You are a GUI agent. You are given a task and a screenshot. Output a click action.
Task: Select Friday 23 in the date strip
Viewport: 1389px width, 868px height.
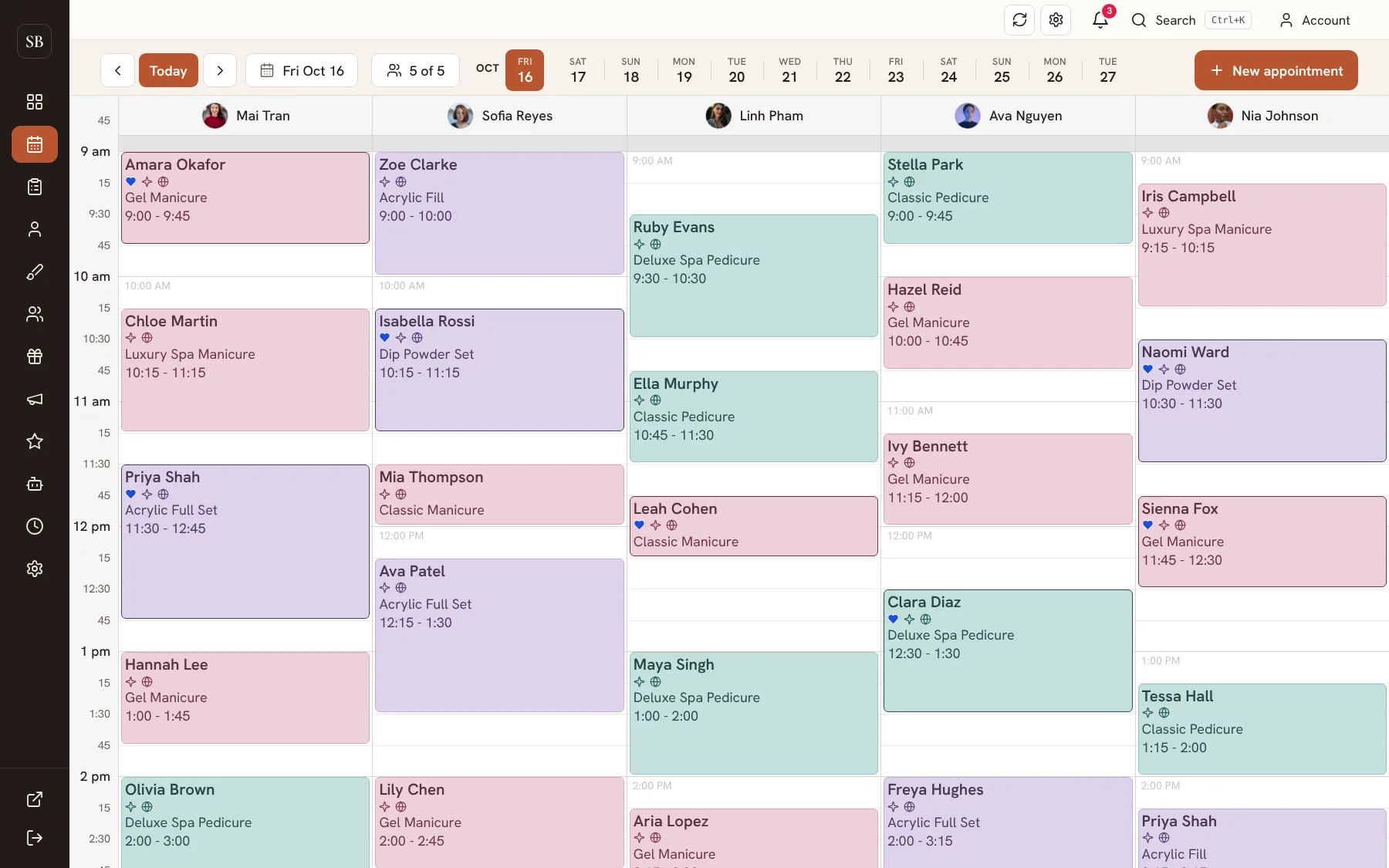point(896,70)
